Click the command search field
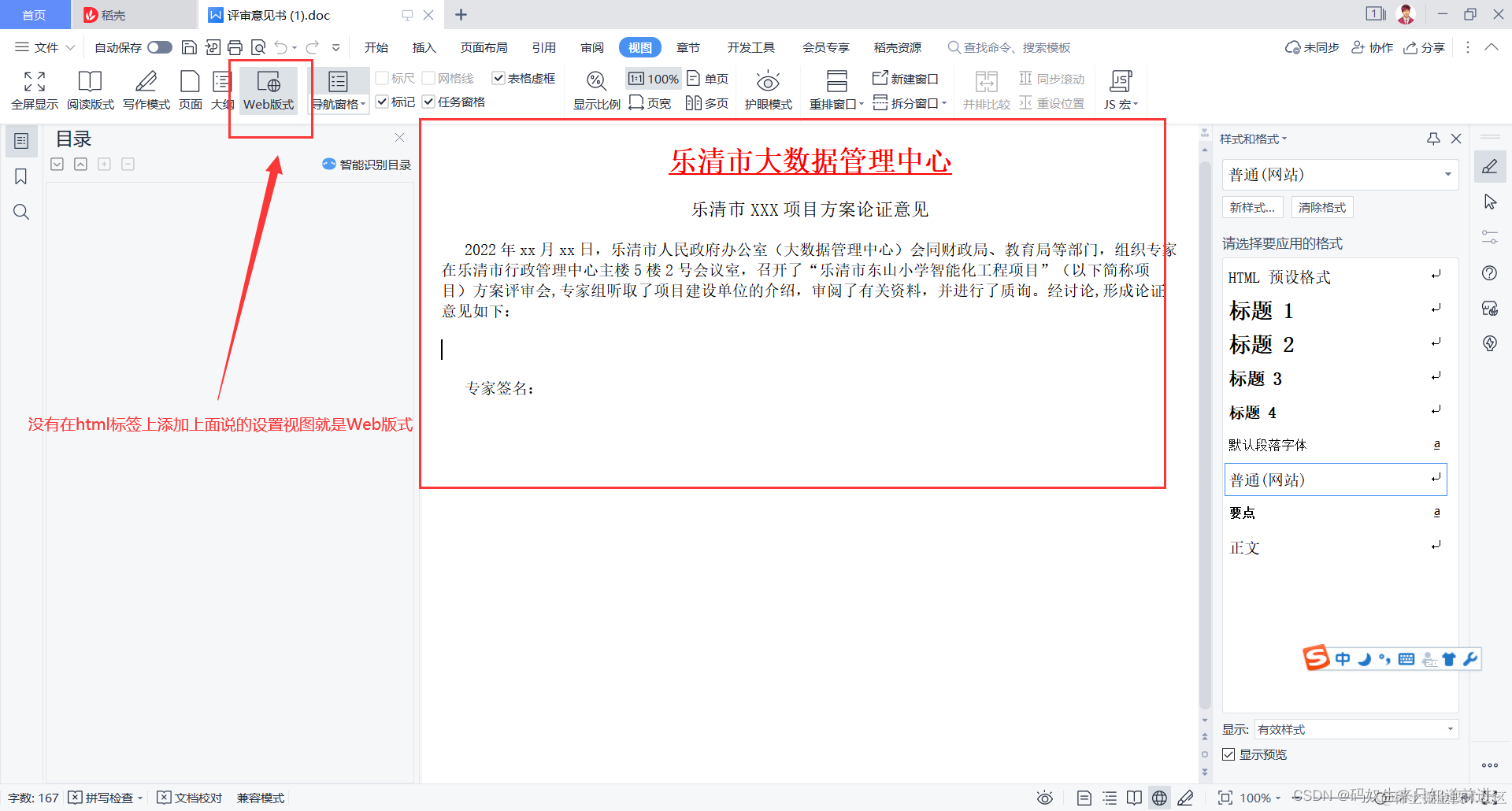The height and width of the screenshot is (811, 1512). [x=1010, y=47]
